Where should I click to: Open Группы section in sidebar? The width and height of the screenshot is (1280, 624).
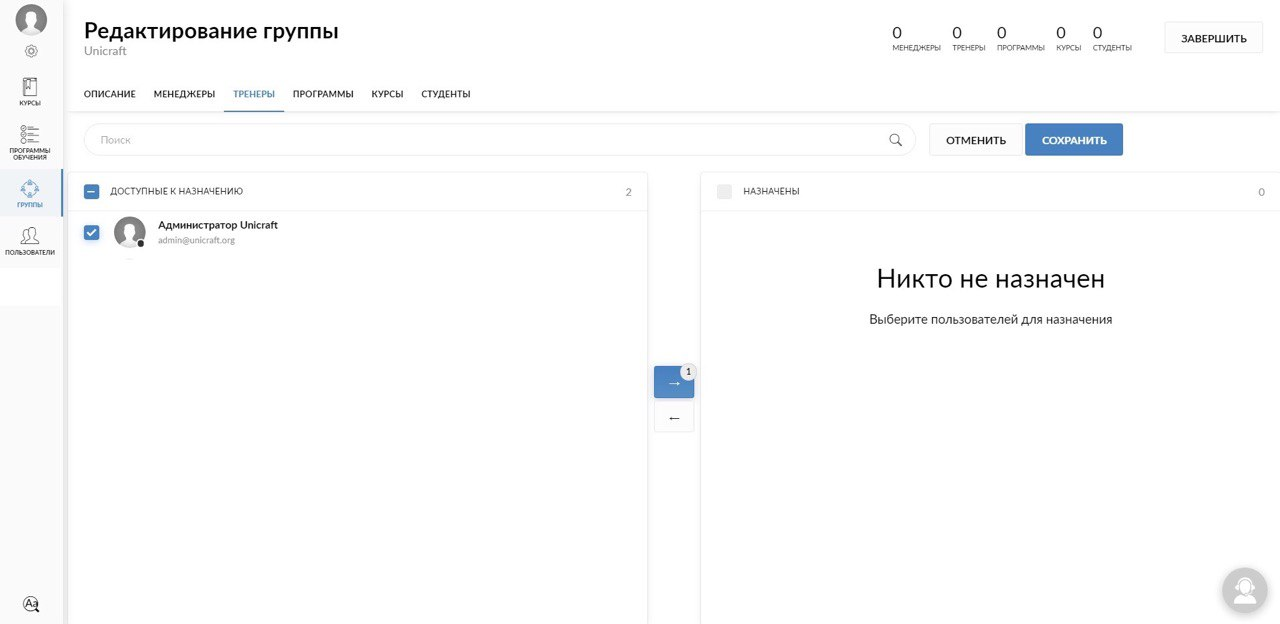(30, 193)
